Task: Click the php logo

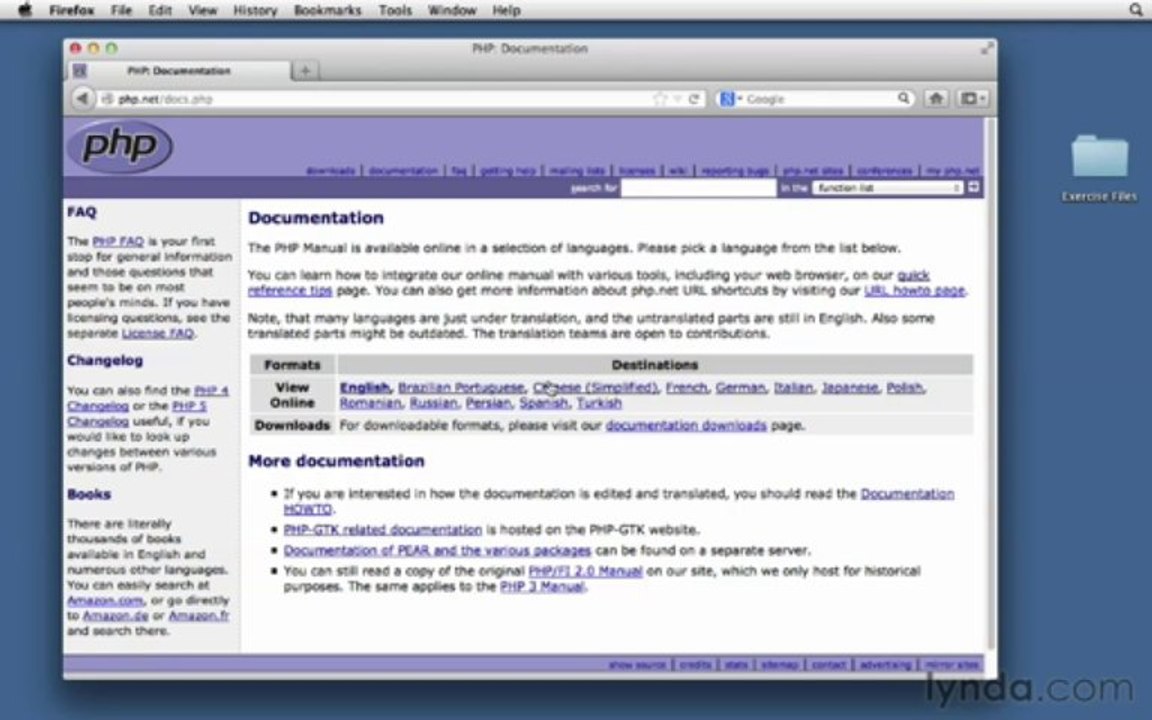Action: (x=120, y=146)
